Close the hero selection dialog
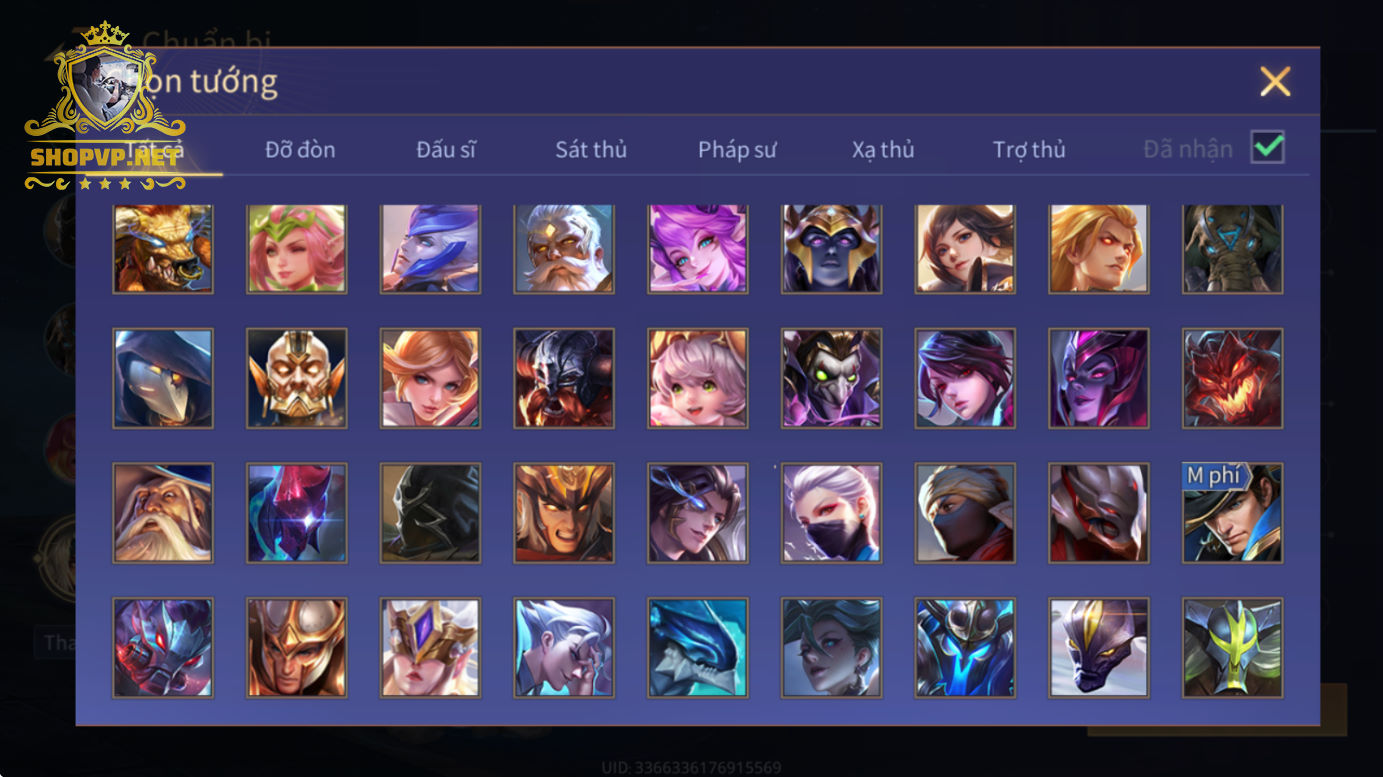1383x777 pixels. pyautogui.click(x=1275, y=81)
